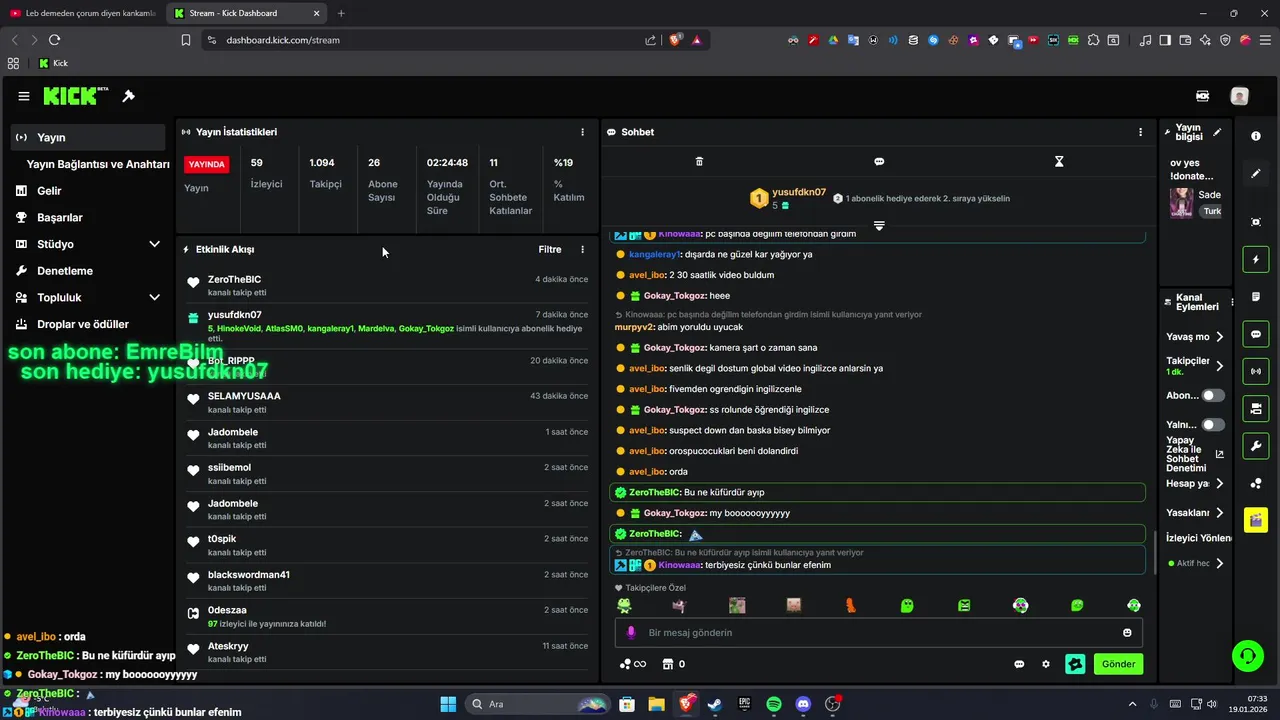This screenshot has width=1280, height=720.
Task: Click the wrench icon in the right sidebar
Action: click(1256, 445)
